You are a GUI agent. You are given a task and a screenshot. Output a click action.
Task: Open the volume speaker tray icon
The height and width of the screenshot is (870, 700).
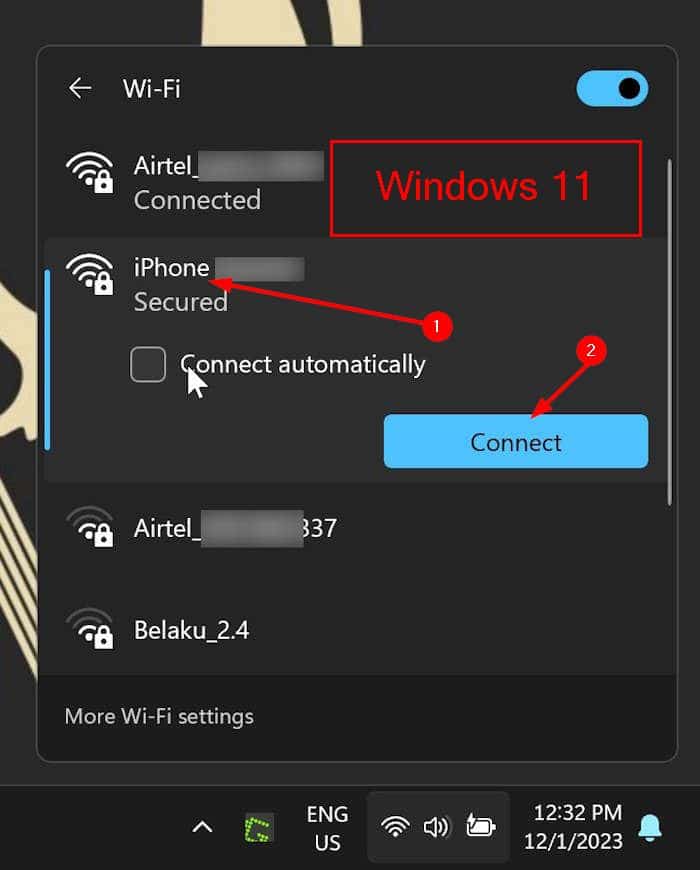point(437,827)
